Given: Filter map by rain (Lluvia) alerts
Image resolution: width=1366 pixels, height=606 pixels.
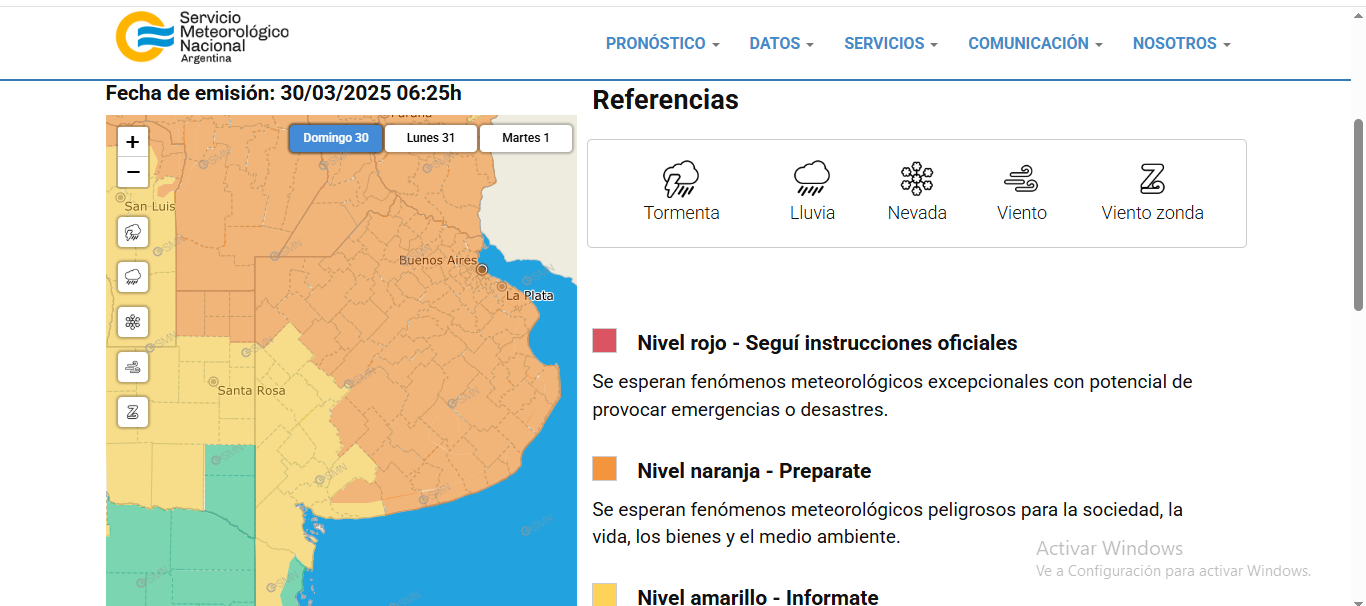Looking at the screenshot, I should [133, 277].
